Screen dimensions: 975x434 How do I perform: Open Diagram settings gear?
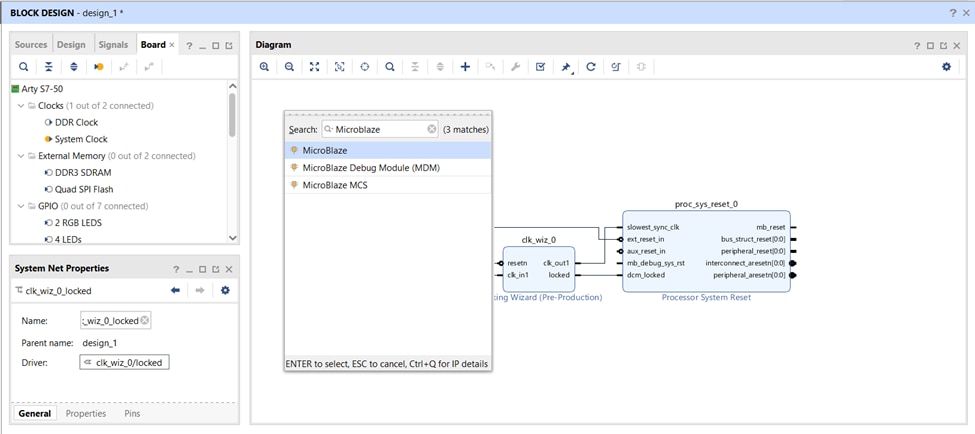(946, 67)
